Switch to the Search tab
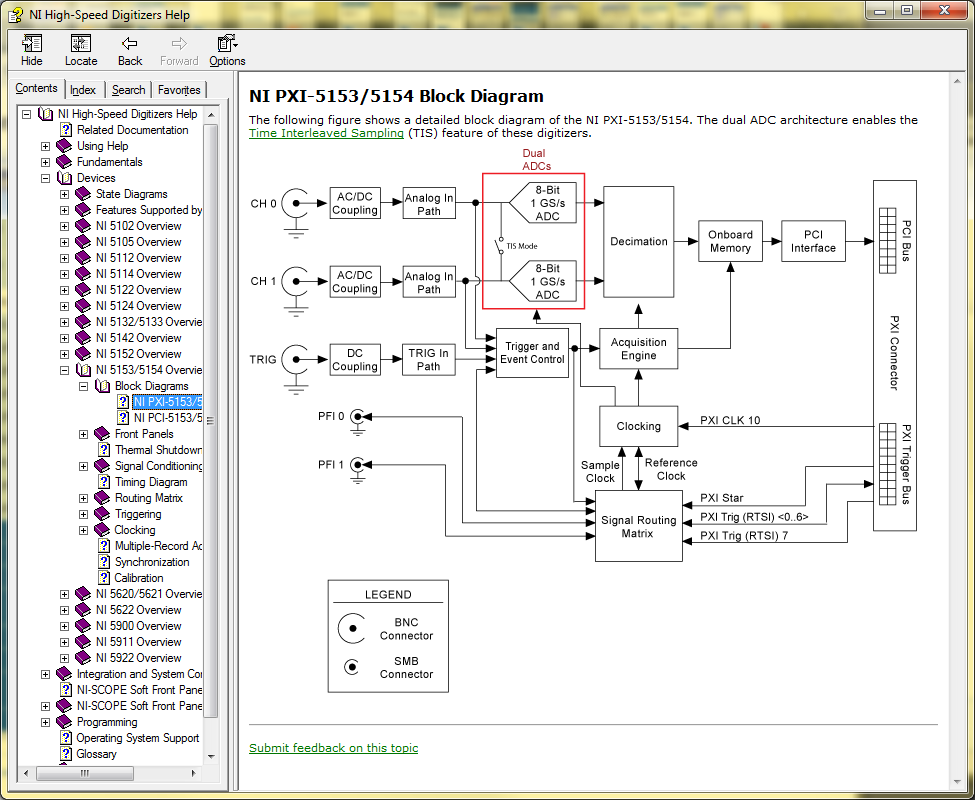This screenshot has width=975, height=800. (128, 90)
